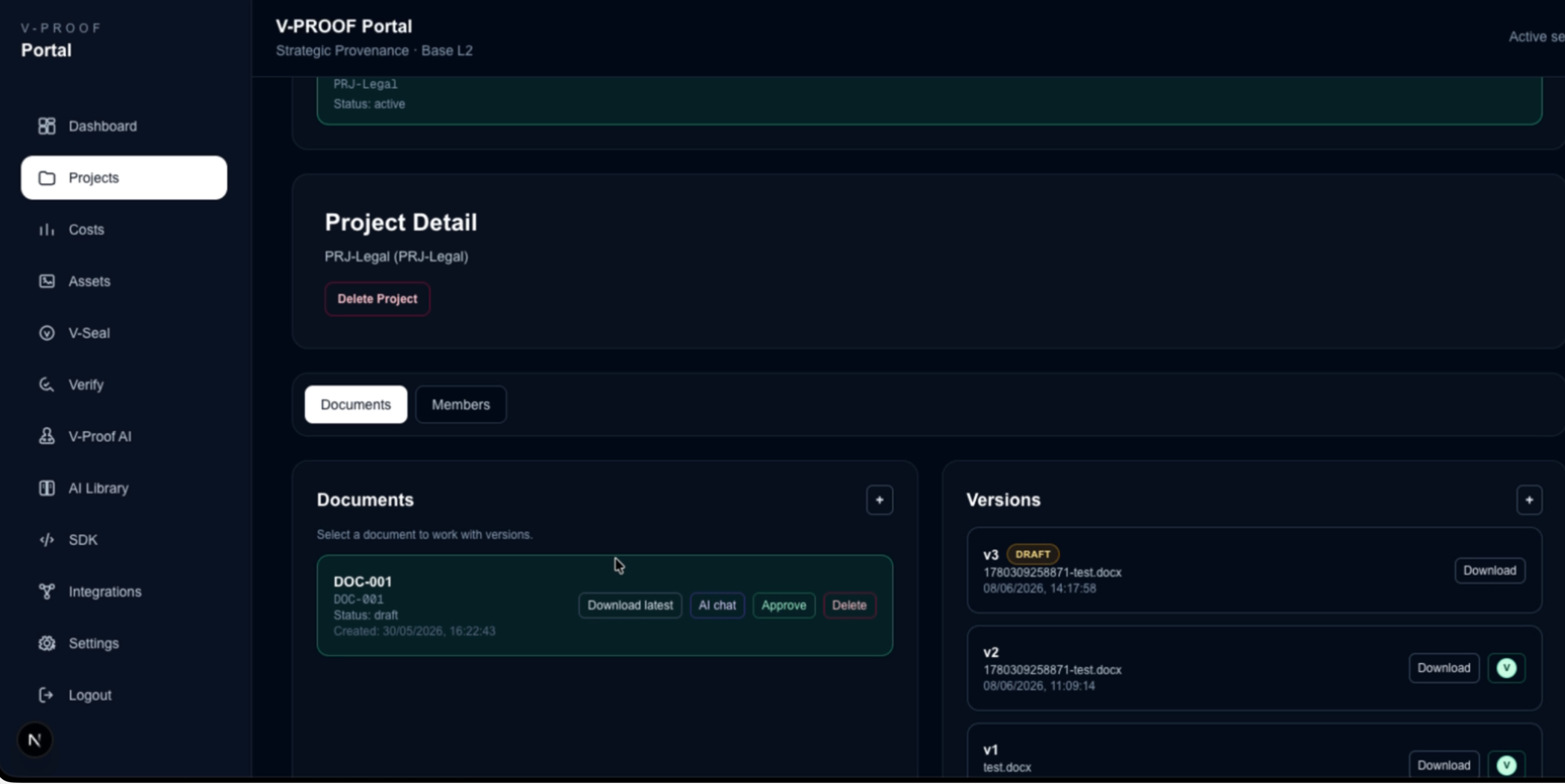Go to Assets in sidebar

tap(124, 281)
